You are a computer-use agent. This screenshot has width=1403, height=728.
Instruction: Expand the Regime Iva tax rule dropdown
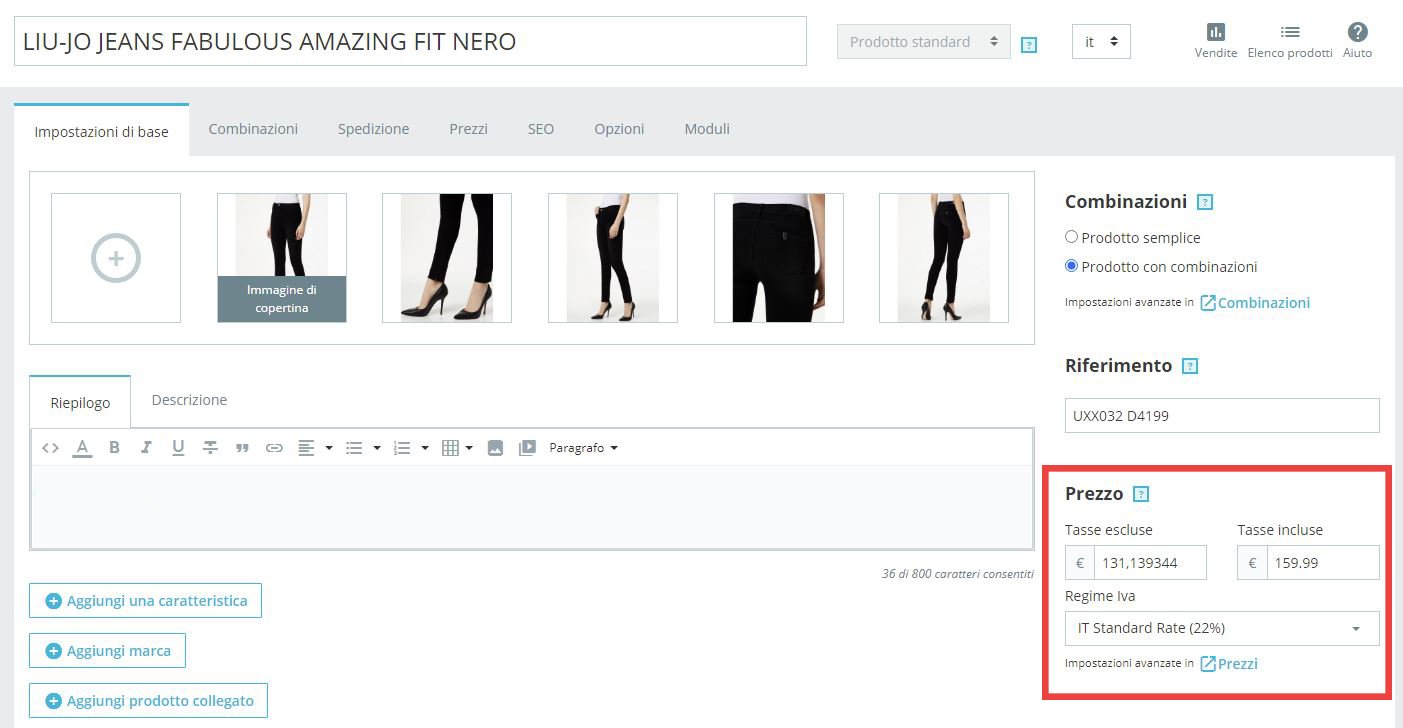coord(1222,628)
